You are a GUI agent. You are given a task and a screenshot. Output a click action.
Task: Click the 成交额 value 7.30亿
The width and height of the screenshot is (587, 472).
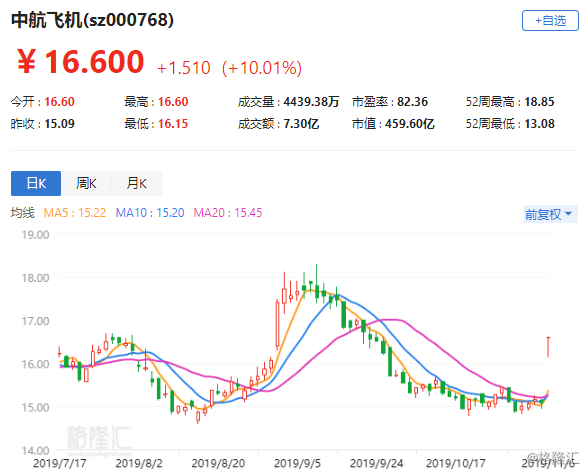point(301,124)
